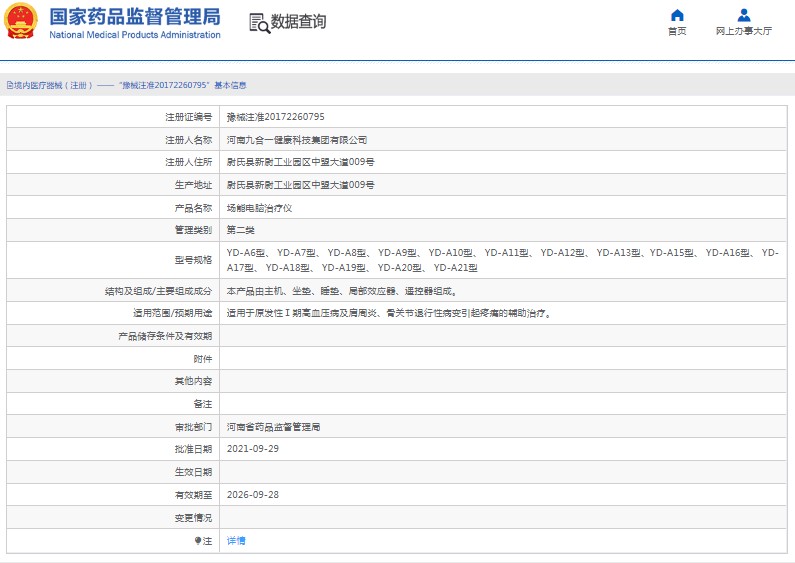Click 第二类 management category value

point(240,230)
